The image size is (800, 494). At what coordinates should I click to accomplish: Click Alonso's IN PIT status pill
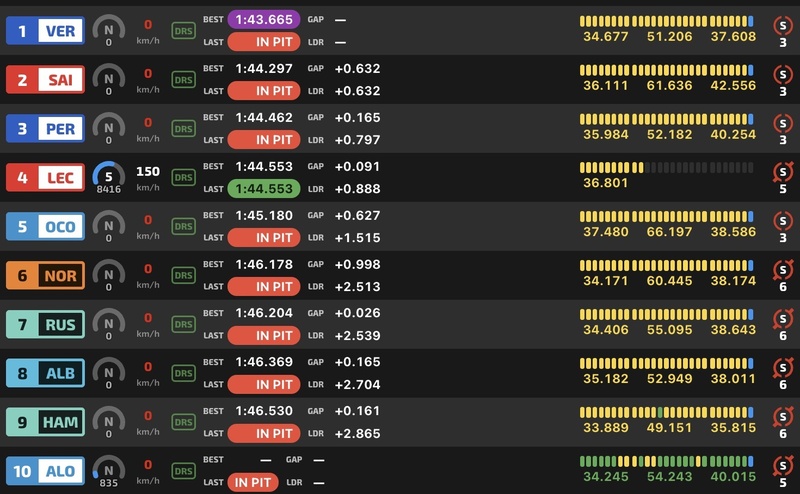(253, 482)
